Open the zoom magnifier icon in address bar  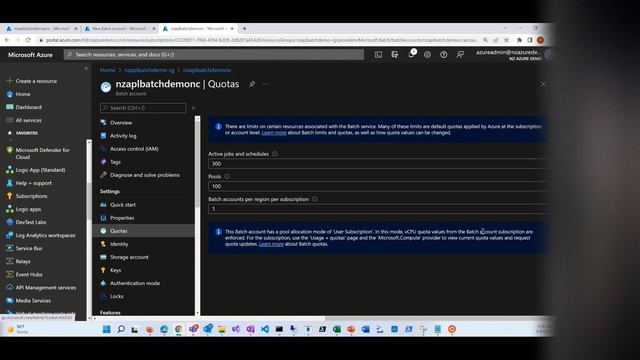(x=485, y=40)
